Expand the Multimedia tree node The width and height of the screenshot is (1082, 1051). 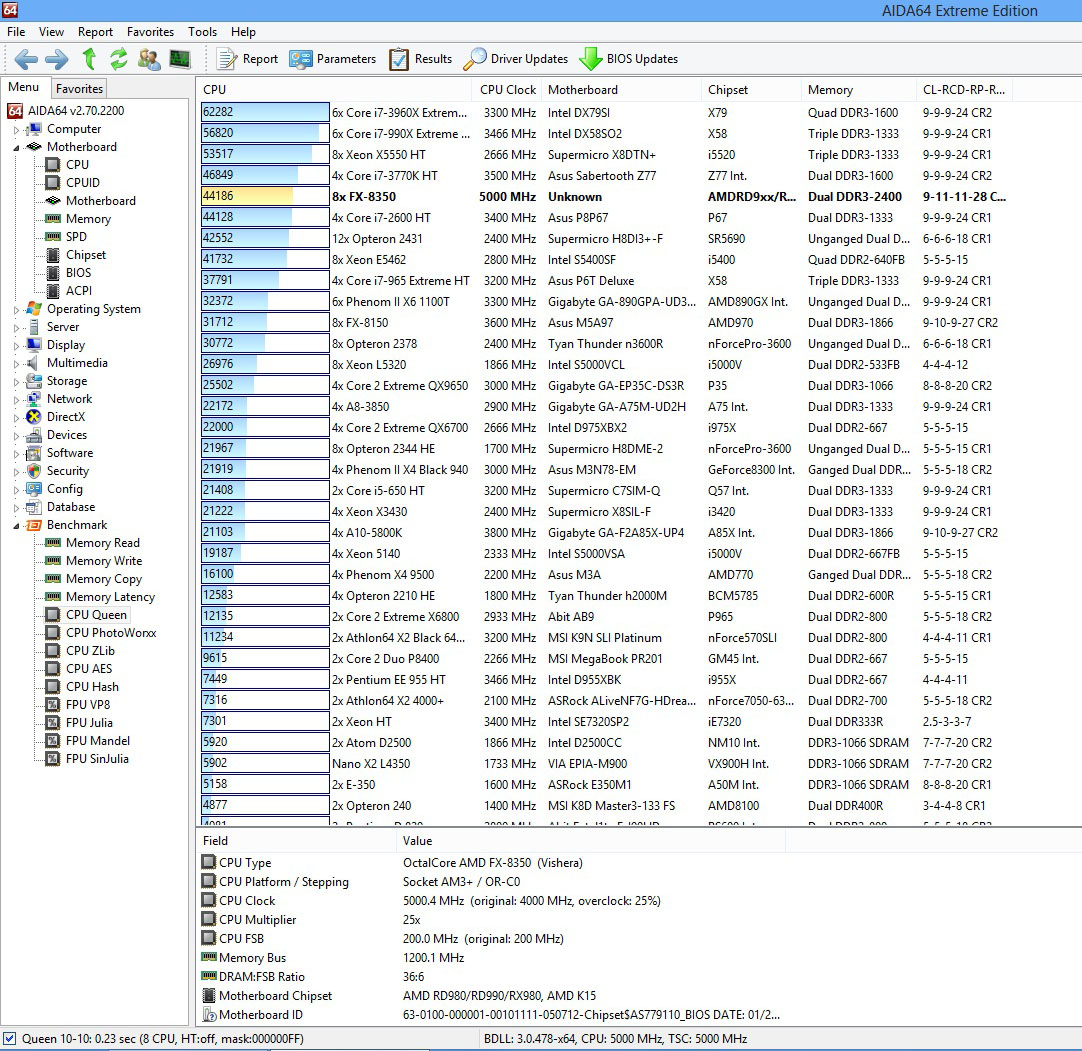click(17, 364)
